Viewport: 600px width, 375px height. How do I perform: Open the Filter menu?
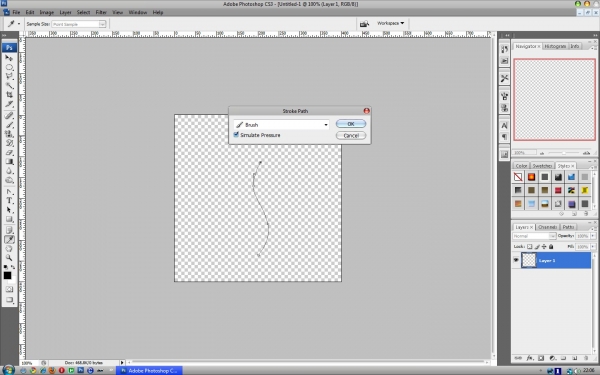tap(101, 12)
